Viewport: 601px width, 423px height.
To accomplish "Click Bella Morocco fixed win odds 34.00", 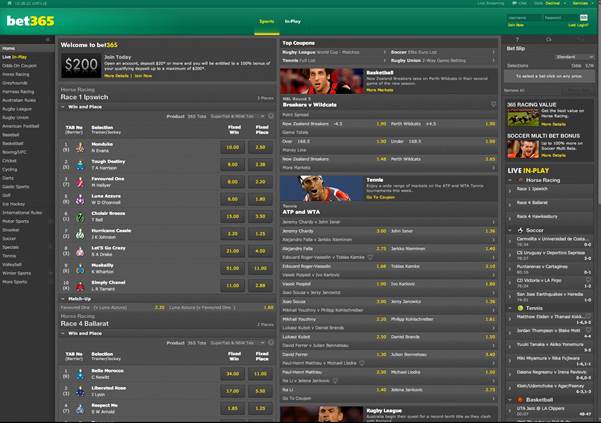I will 233,374.
